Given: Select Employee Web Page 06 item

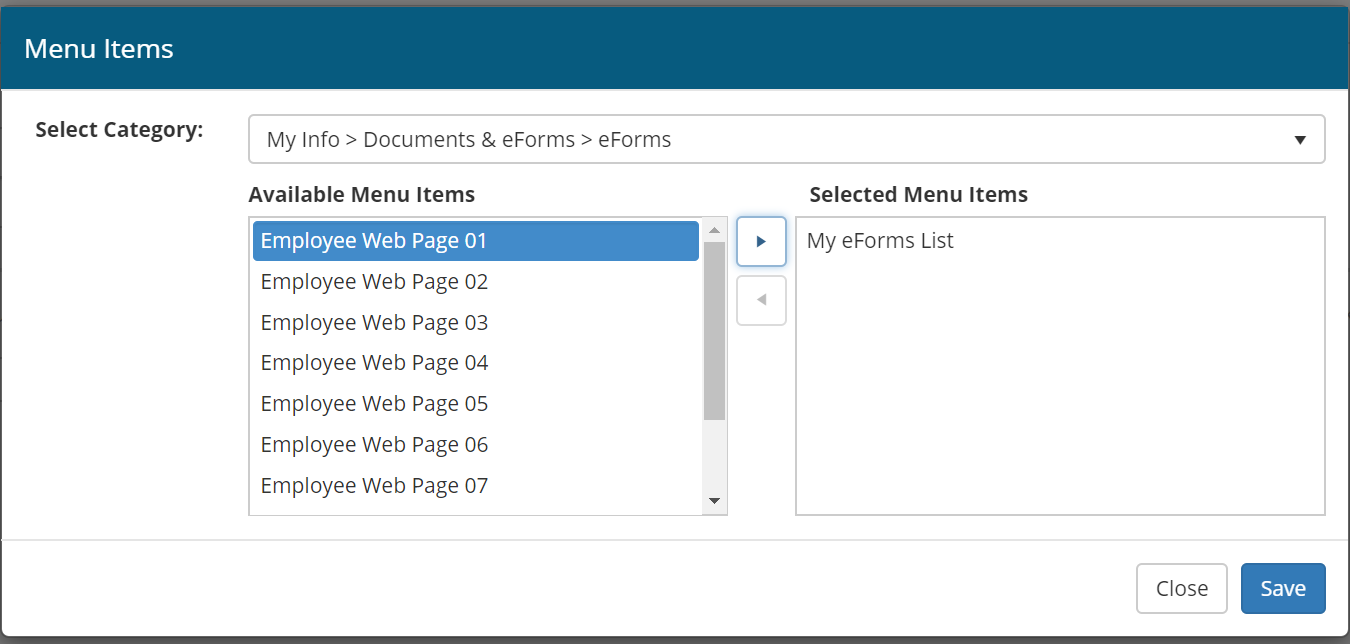Looking at the screenshot, I should click(375, 445).
